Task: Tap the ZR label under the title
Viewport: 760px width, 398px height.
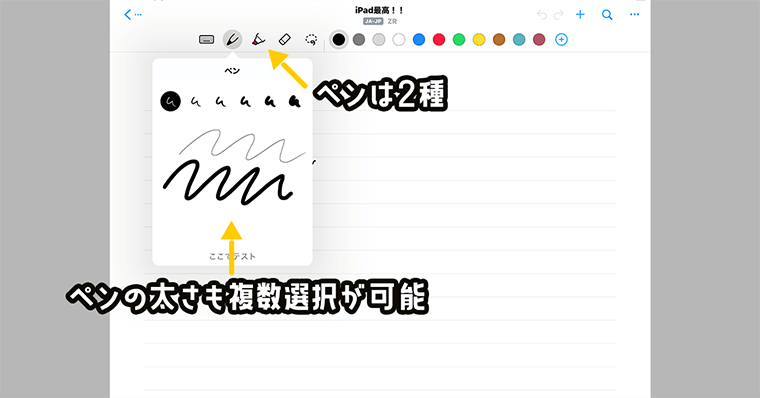Action: pyautogui.click(x=392, y=21)
